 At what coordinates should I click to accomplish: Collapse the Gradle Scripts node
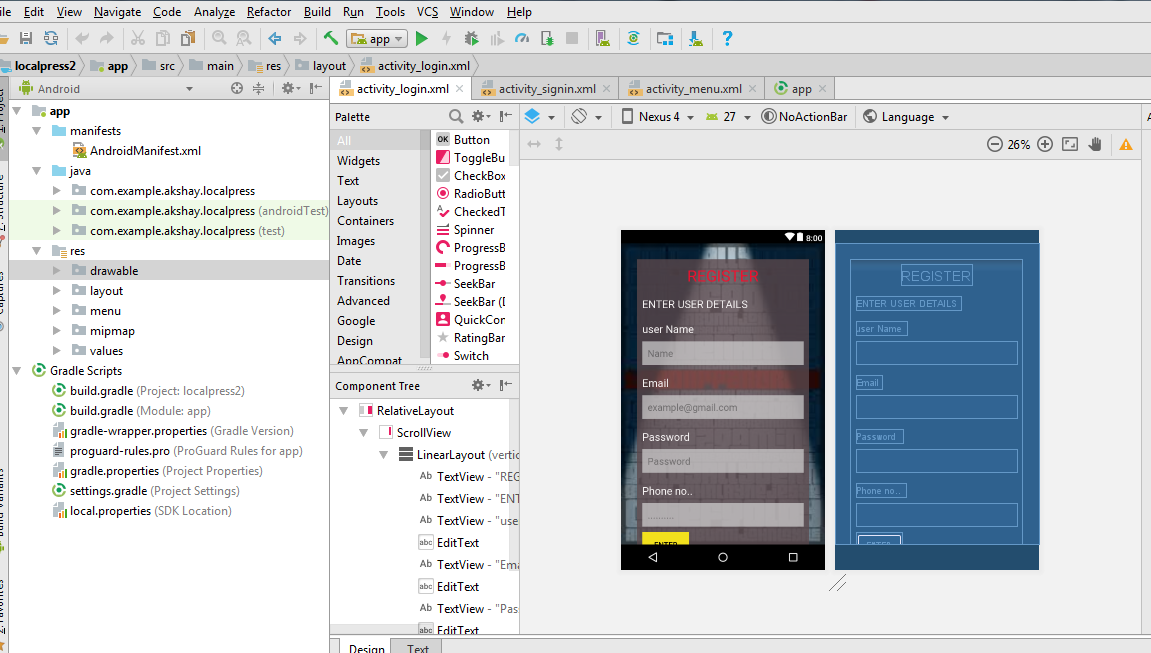[x=17, y=371]
